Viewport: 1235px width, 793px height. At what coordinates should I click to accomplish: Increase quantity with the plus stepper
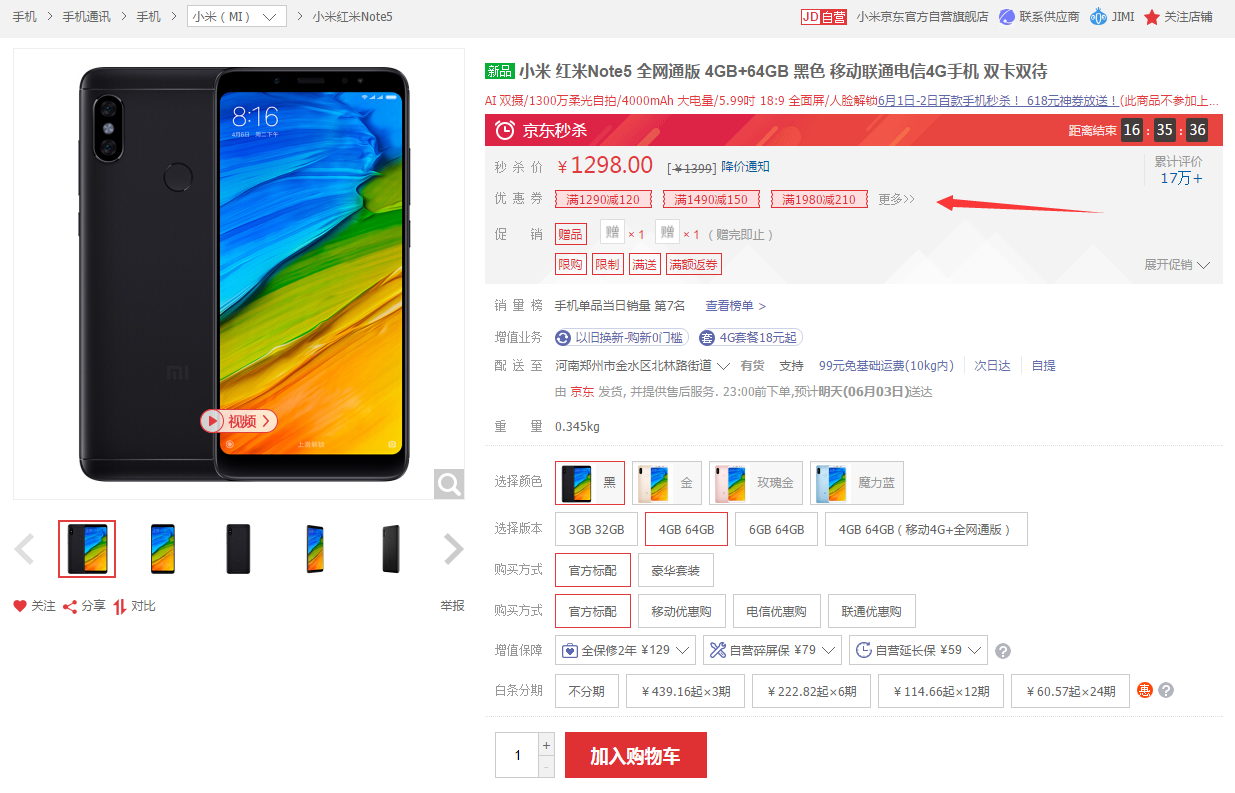tap(546, 745)
